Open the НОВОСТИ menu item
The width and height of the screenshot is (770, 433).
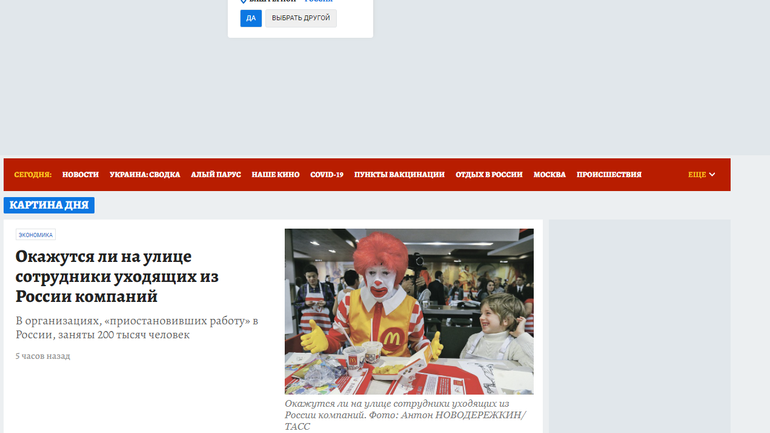[x=80, y=174]
